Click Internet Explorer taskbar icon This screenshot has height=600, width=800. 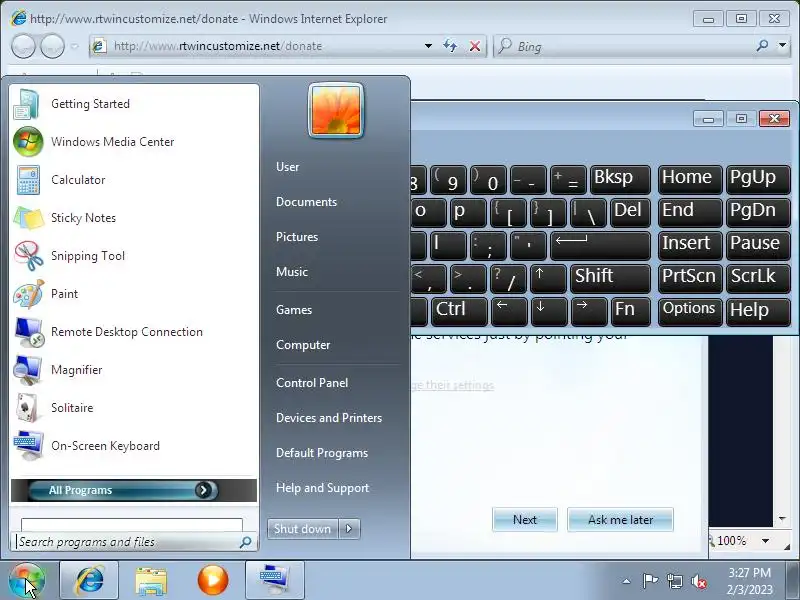(x=89, y=581)
